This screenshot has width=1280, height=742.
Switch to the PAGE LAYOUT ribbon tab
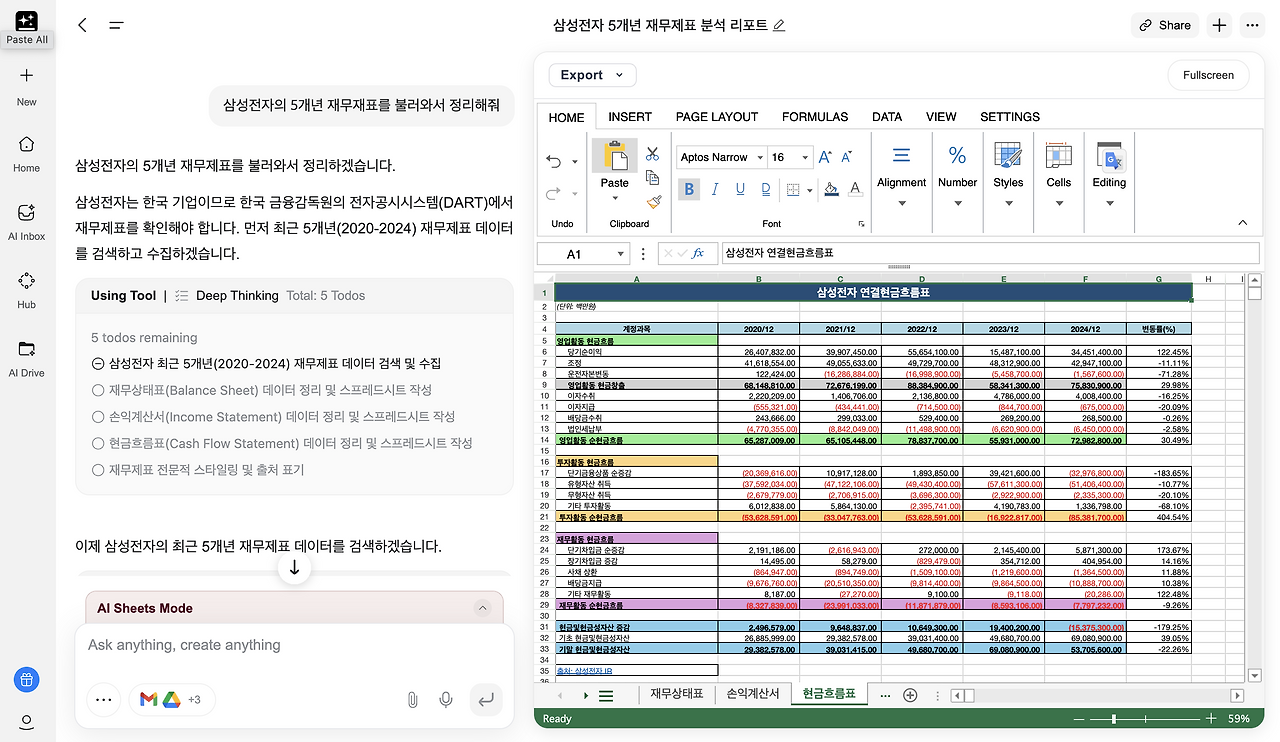coord(717,117)
